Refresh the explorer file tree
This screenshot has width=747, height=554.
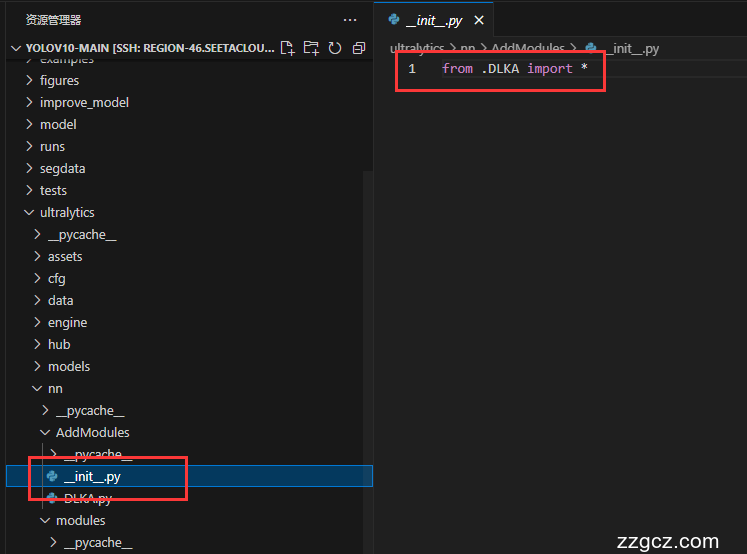tap(335, 48)
